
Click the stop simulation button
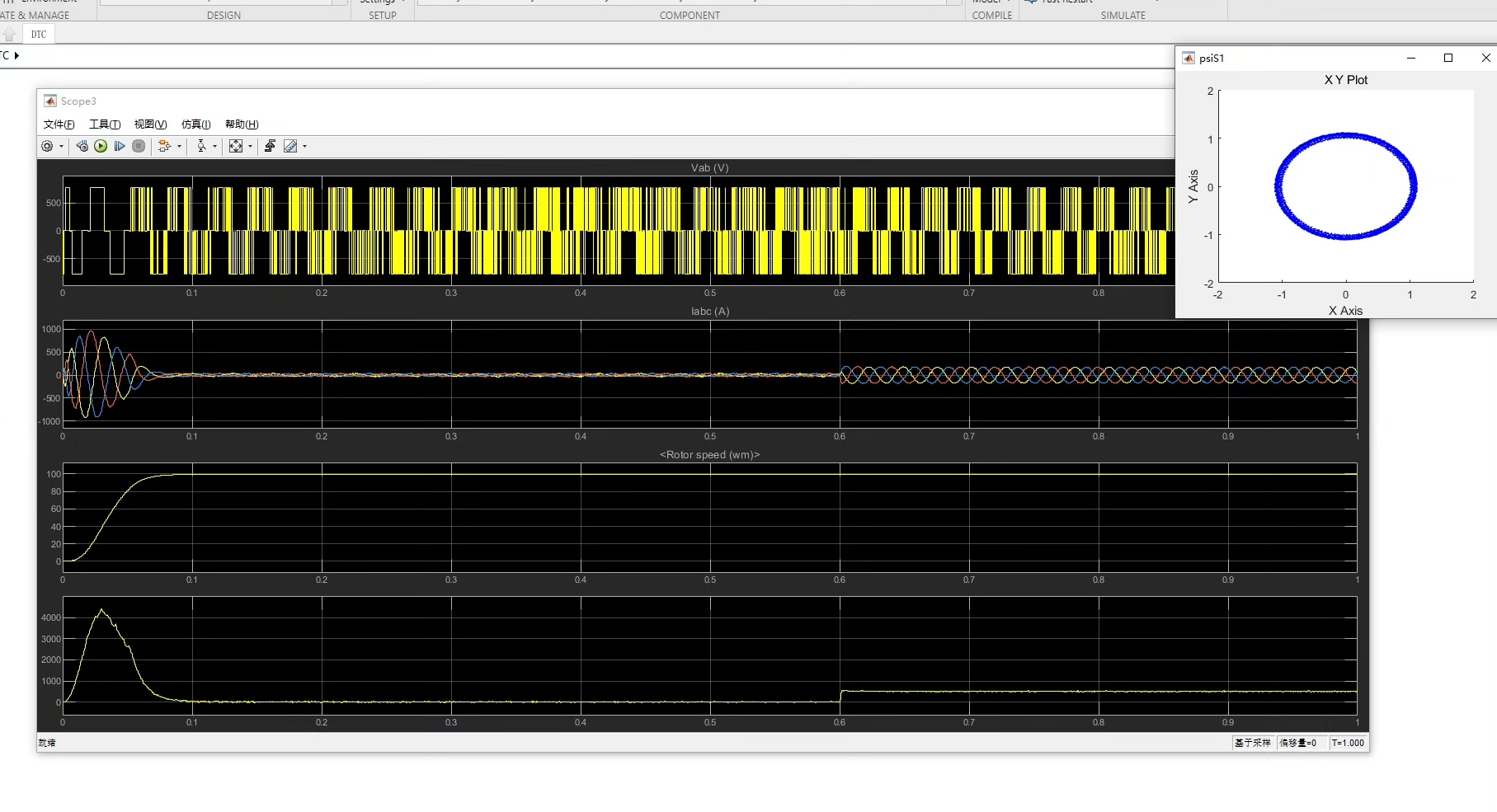pyautogui.click(x=139, y=146)
